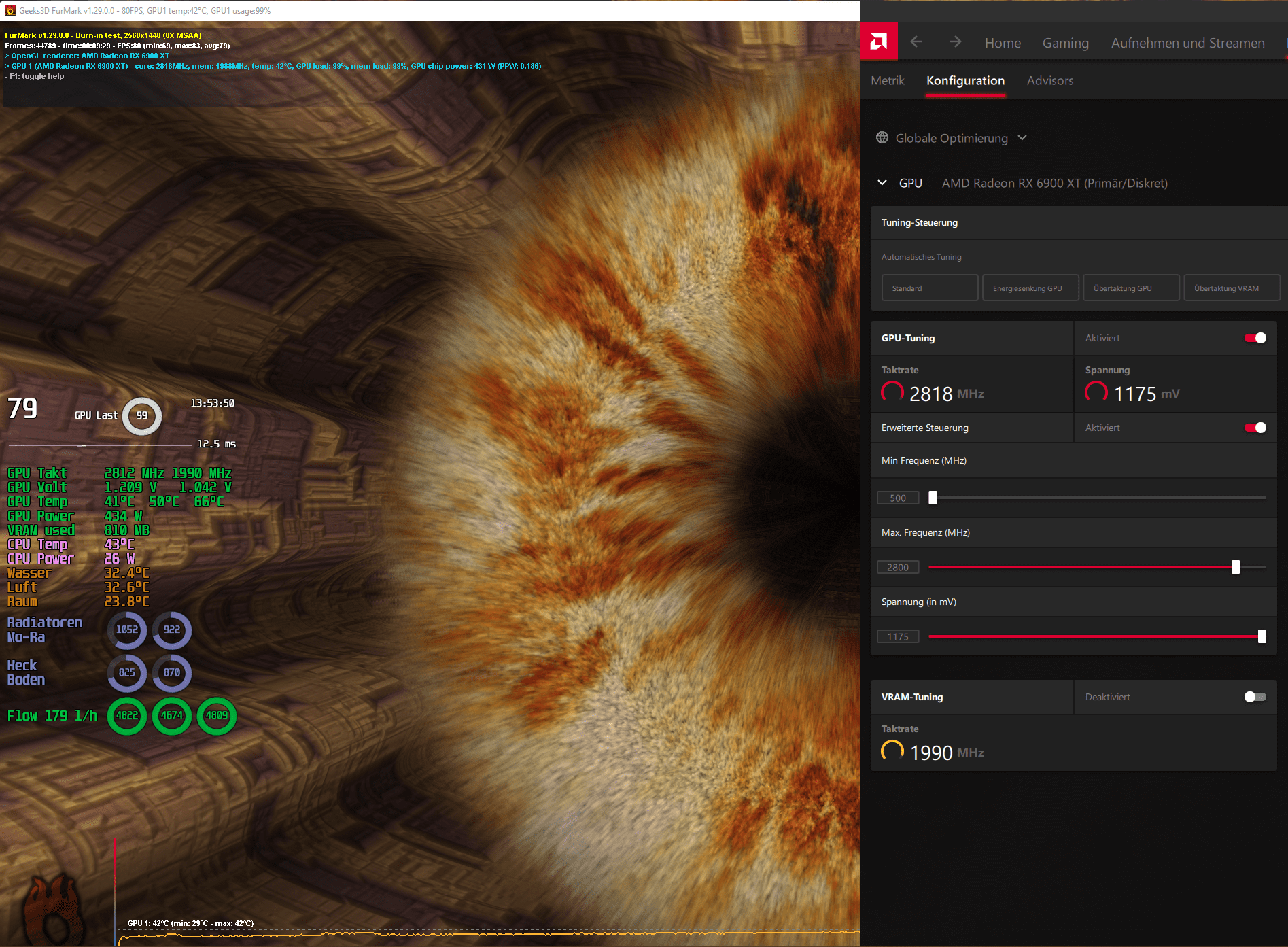This screenshot has width=1288, height=947.
Task: Open Aufnehmen und Streamen menu
Action: tap(1187, 43)
